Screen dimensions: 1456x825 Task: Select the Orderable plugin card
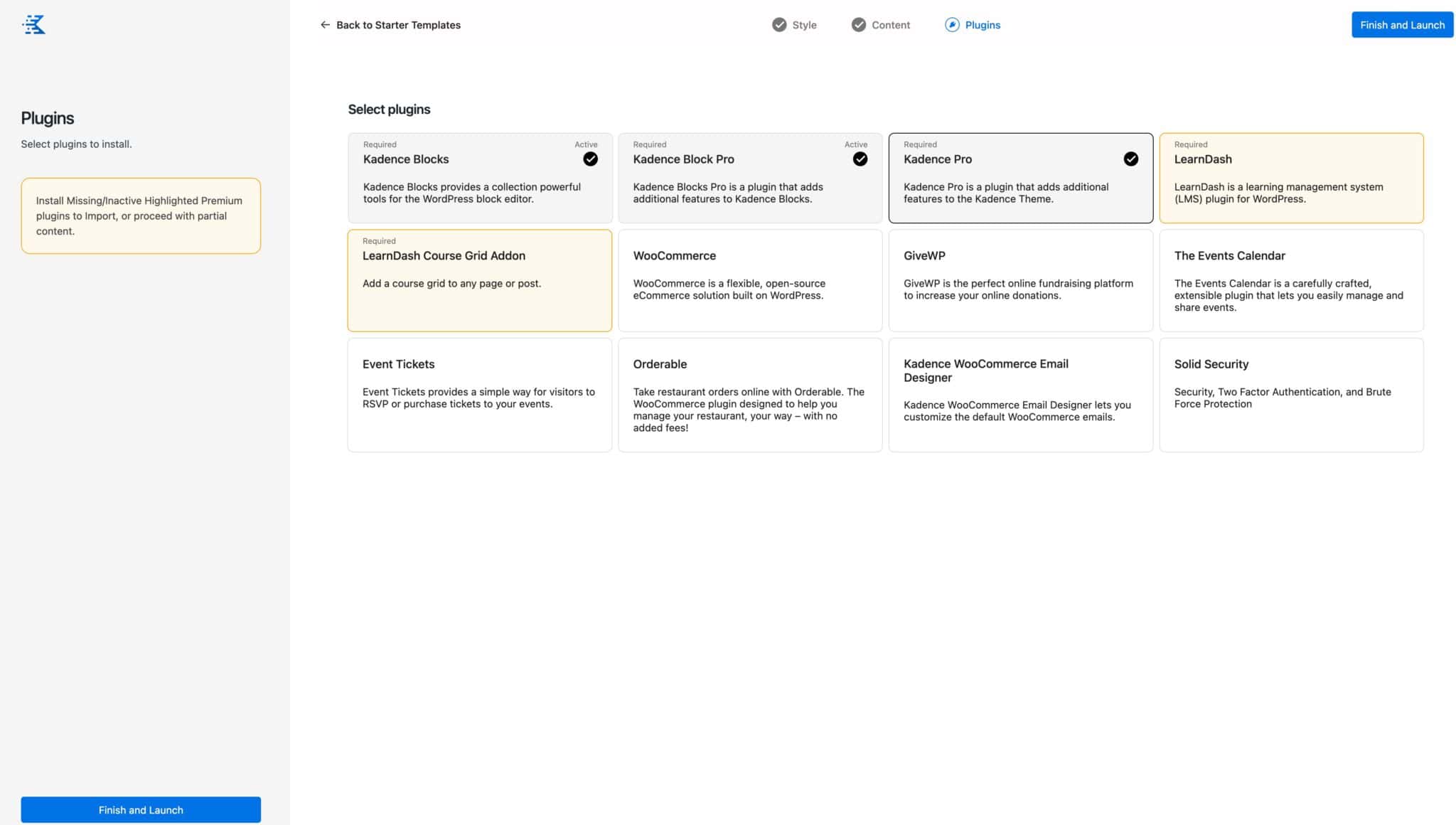749,394
